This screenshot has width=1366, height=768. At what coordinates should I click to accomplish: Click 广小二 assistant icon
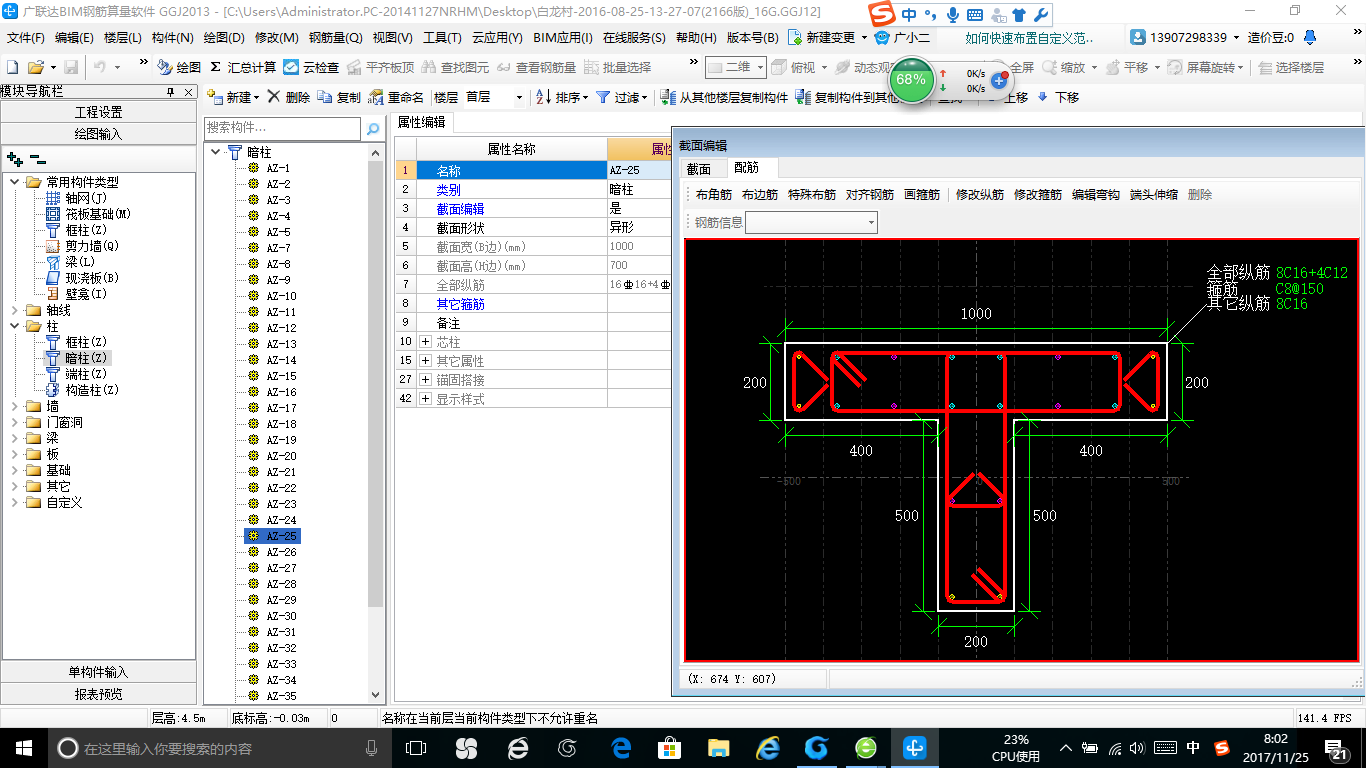[902, 37]
